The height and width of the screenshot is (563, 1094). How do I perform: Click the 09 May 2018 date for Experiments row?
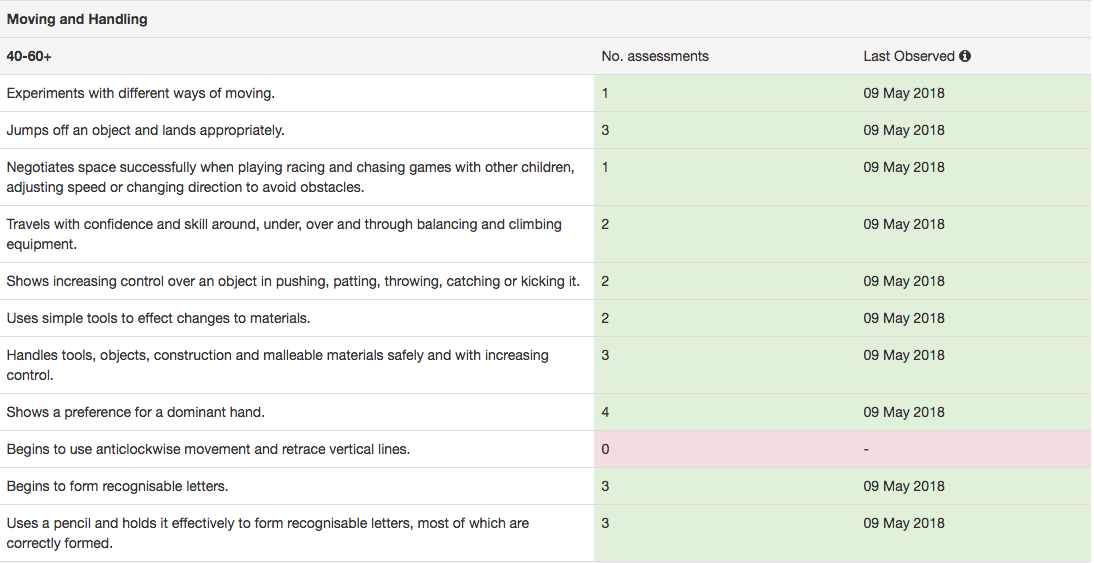click(x=904, y=93)
